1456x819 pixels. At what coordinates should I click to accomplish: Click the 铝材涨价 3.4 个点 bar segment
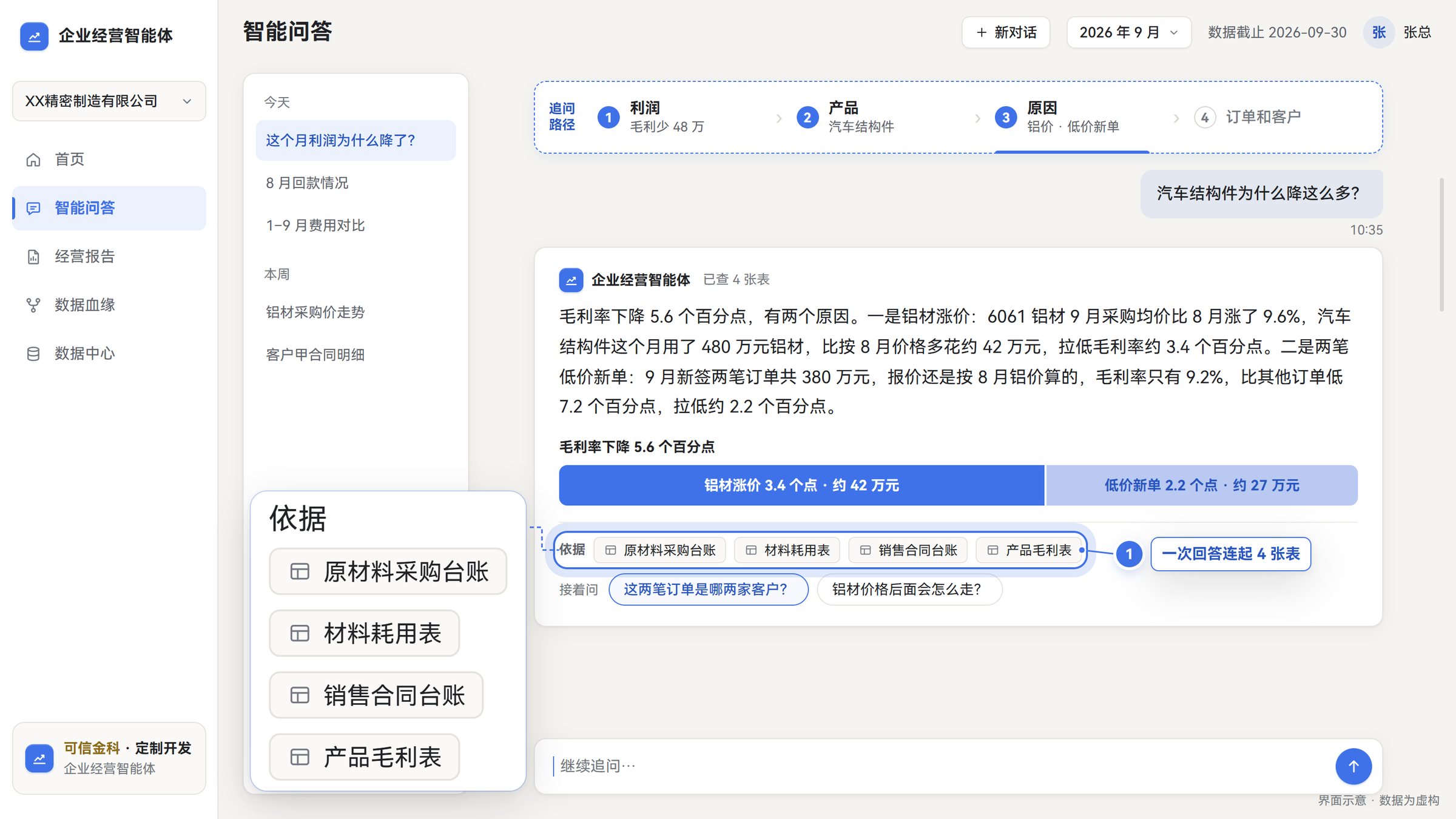coord(801,485)
